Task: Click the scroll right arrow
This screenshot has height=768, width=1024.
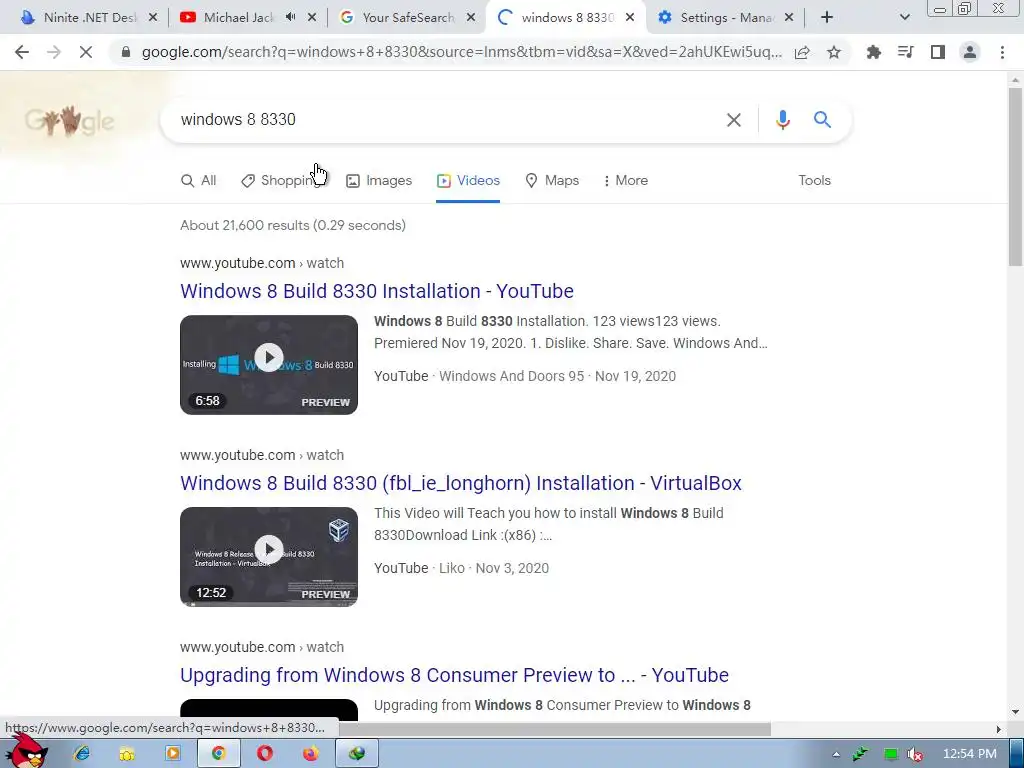Action: pos(998,729)
